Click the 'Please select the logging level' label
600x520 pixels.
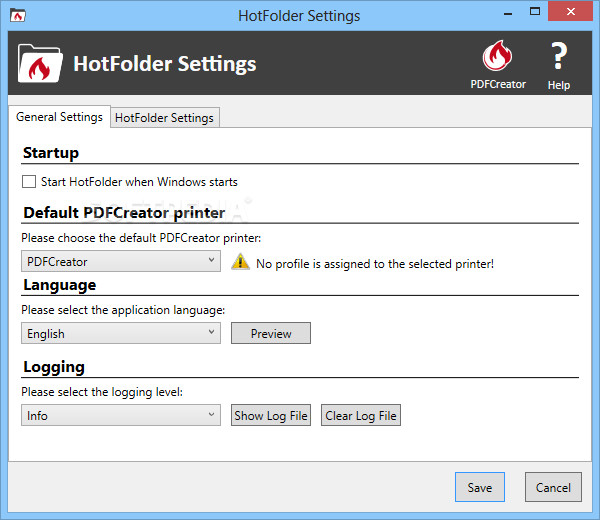pyautogui.click(x=102, y=392)
